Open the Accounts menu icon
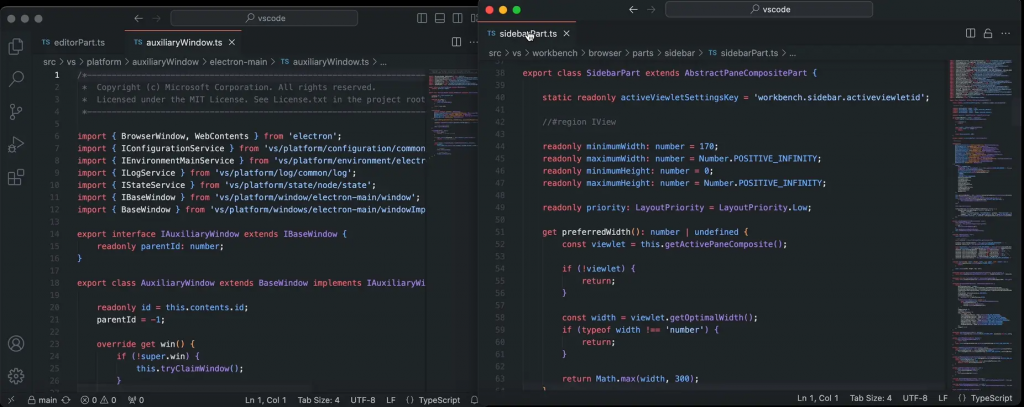The height and width of the screenshot is (407, 1024). click(x=16, y=344)
